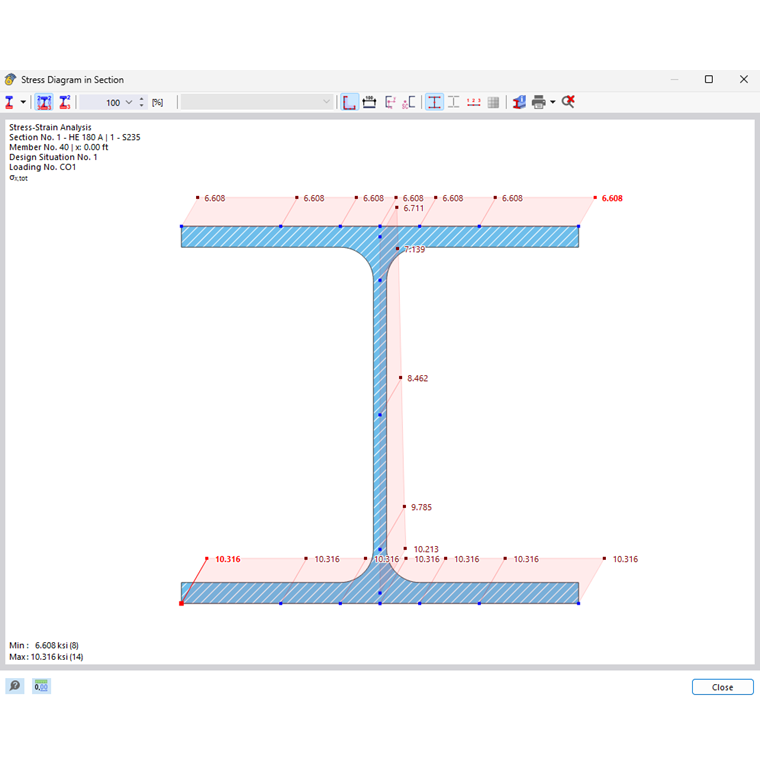Click the Loading No. CO1 text
The image size is (760, 772).
[x=42, y=167]
